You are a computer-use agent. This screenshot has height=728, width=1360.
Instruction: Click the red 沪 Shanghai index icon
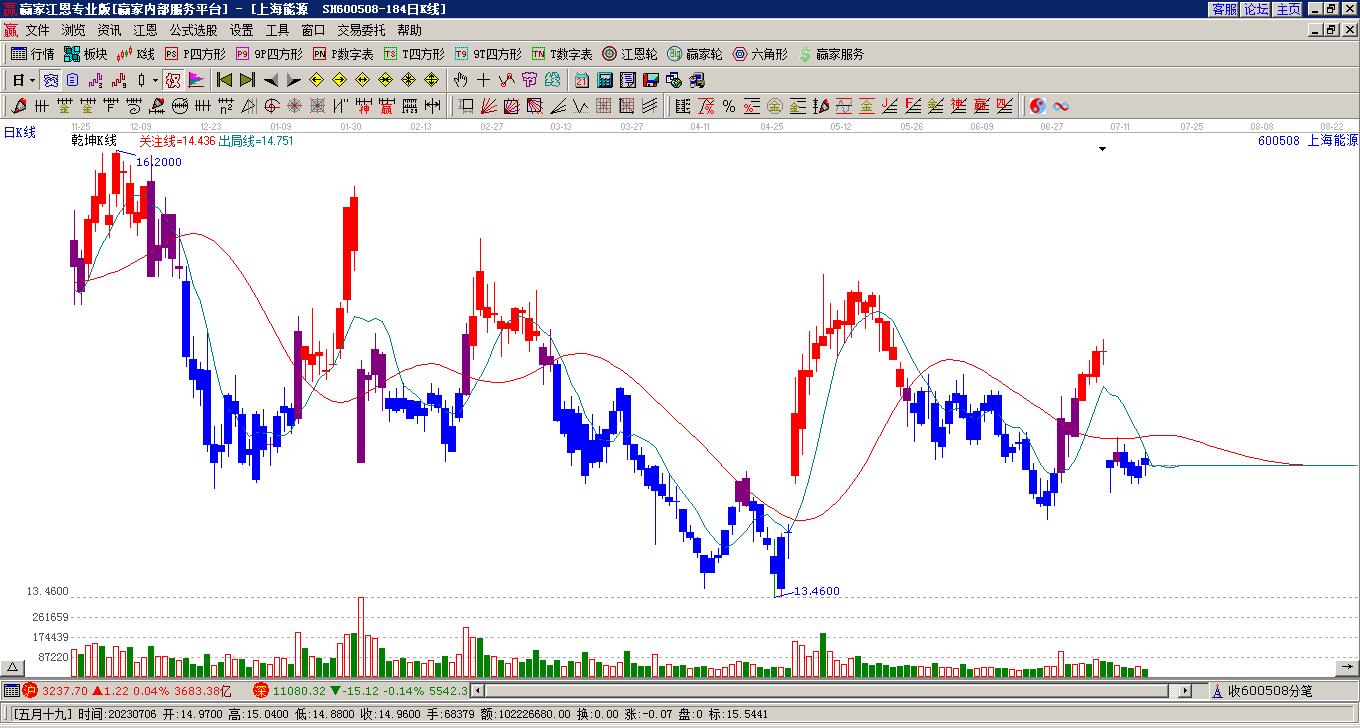[x=30, y=690]
